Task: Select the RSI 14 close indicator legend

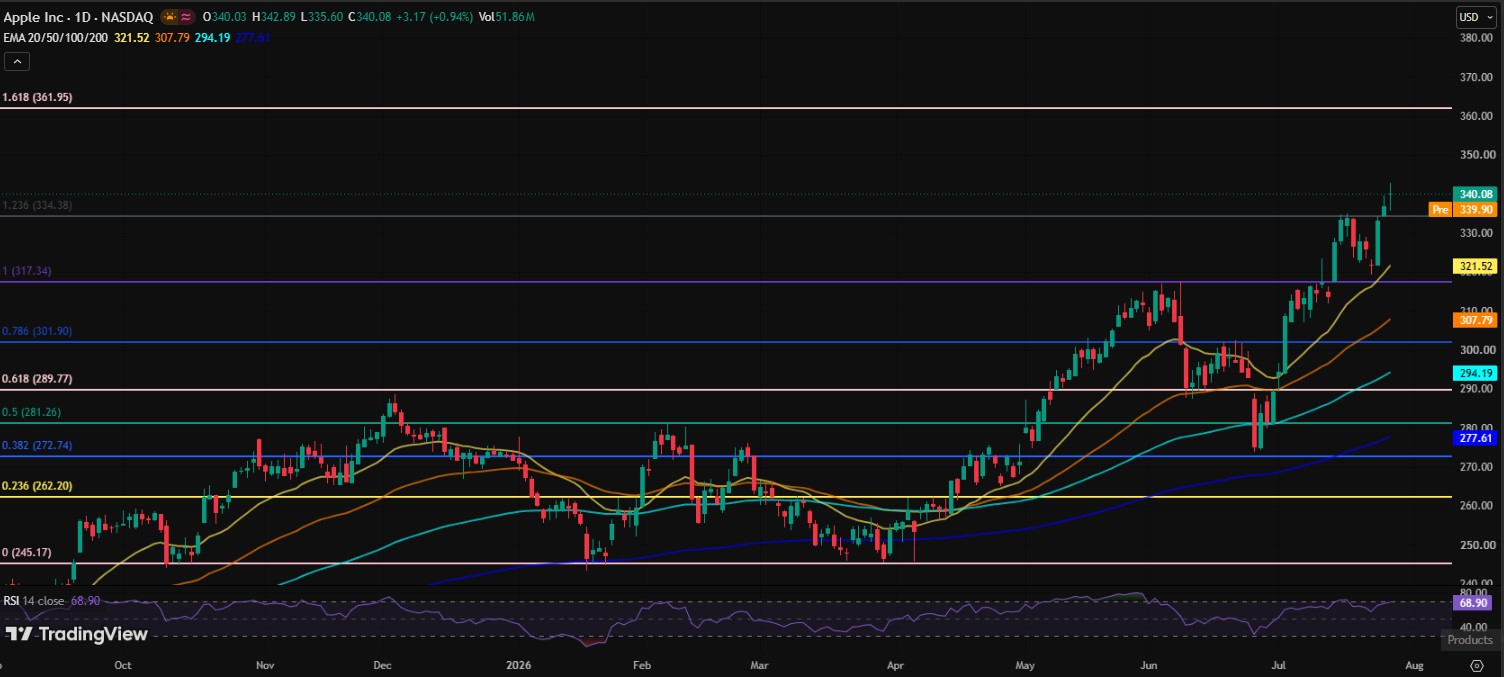Action: [x=35, y=601]
